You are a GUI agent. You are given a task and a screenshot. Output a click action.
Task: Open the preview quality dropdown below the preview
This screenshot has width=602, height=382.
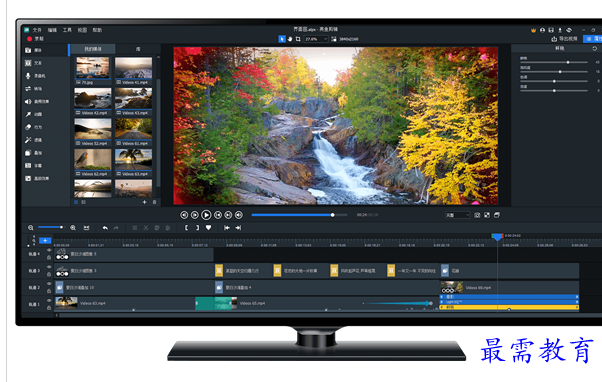[457, 215]
